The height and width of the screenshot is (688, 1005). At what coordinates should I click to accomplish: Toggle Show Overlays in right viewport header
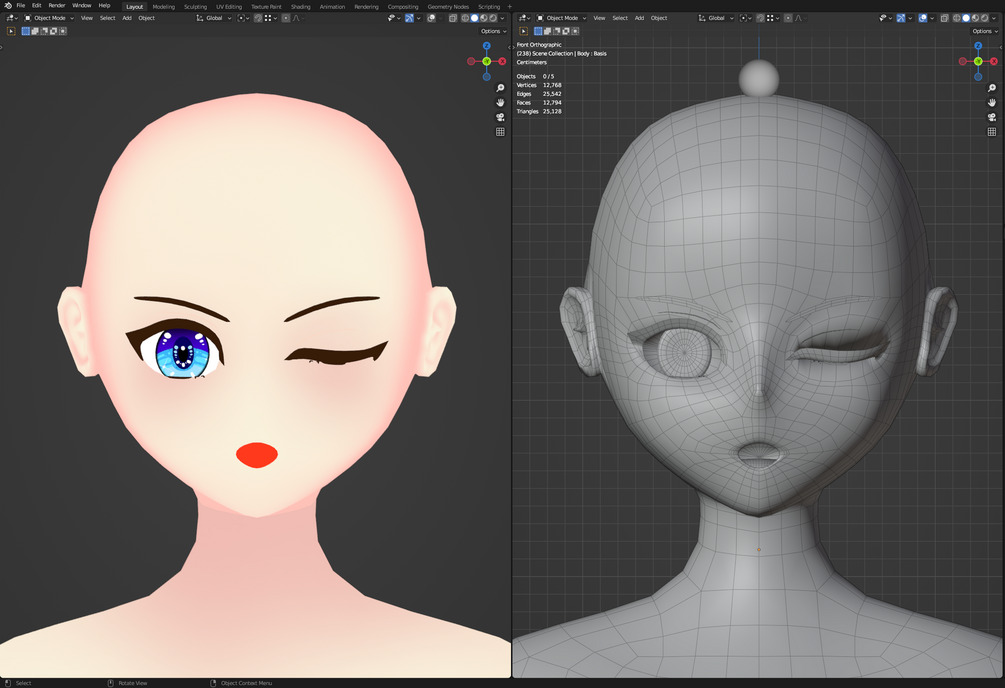pyautogui.click(x=921, y=17)
